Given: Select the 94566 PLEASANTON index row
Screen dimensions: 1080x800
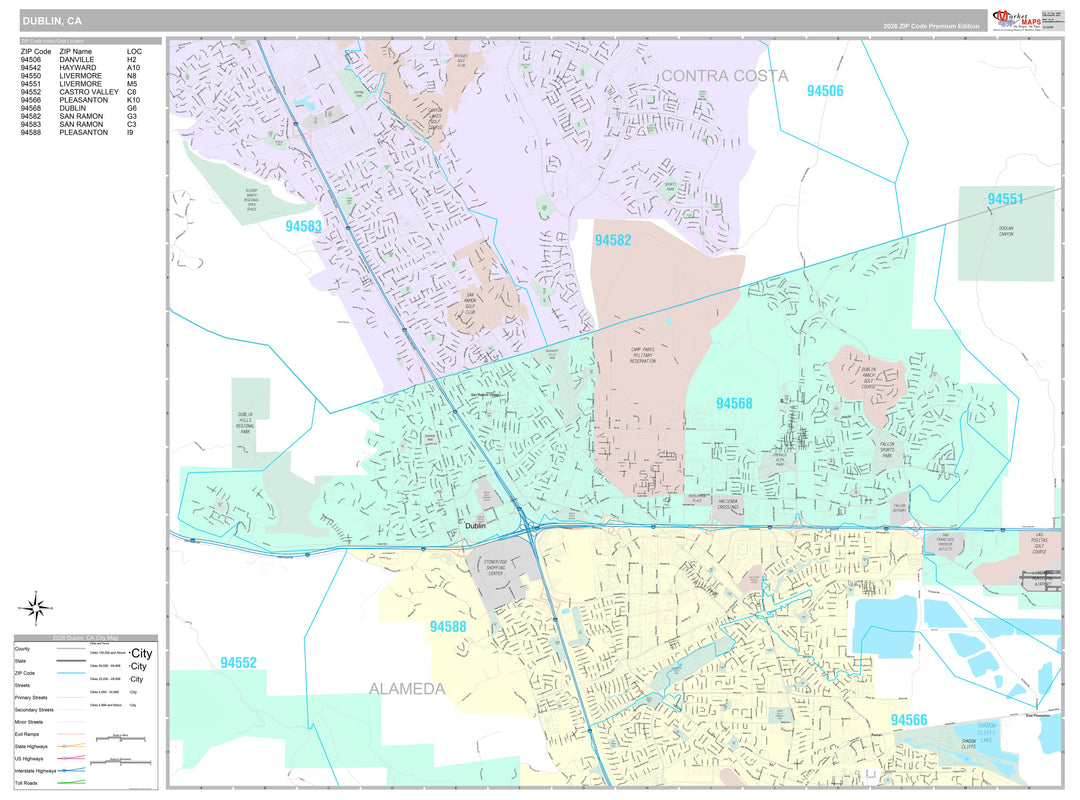Looking at the screenshot, I should (79, 100).
